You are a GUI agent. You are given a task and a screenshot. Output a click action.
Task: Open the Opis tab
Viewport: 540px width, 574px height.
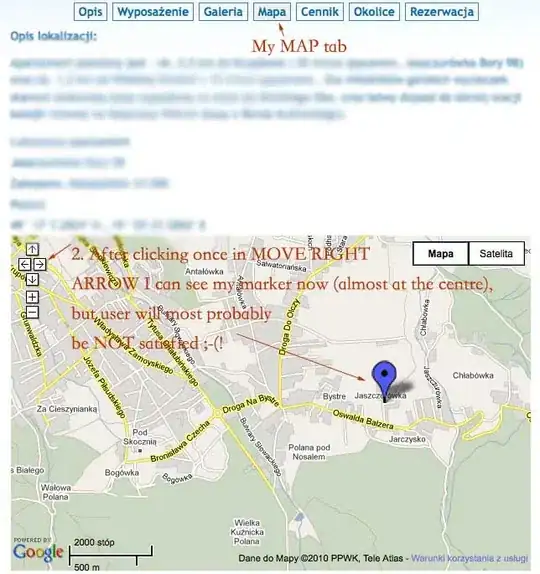(x=90, y=12)
